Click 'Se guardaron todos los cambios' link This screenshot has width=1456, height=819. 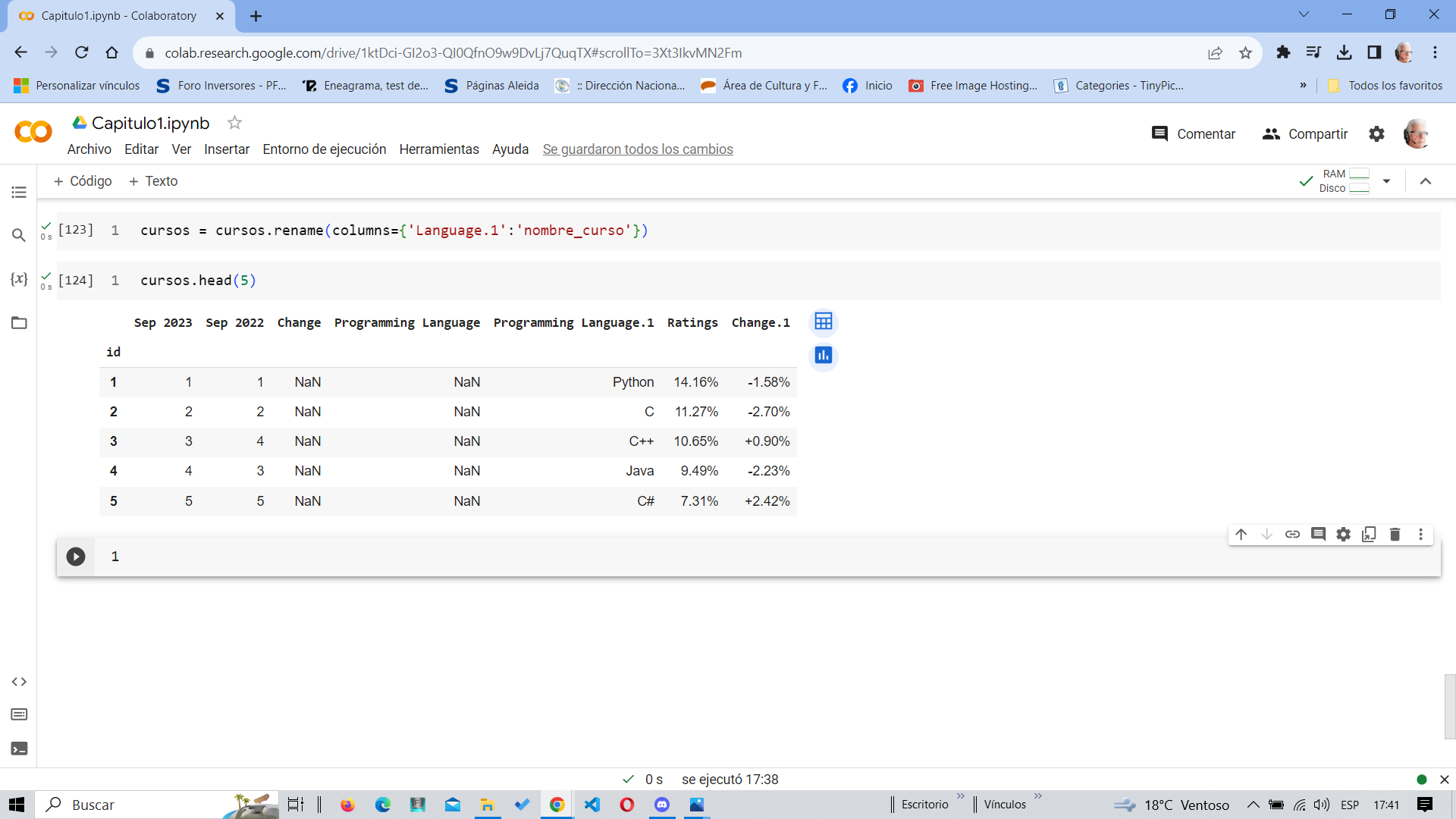point(638,149)
